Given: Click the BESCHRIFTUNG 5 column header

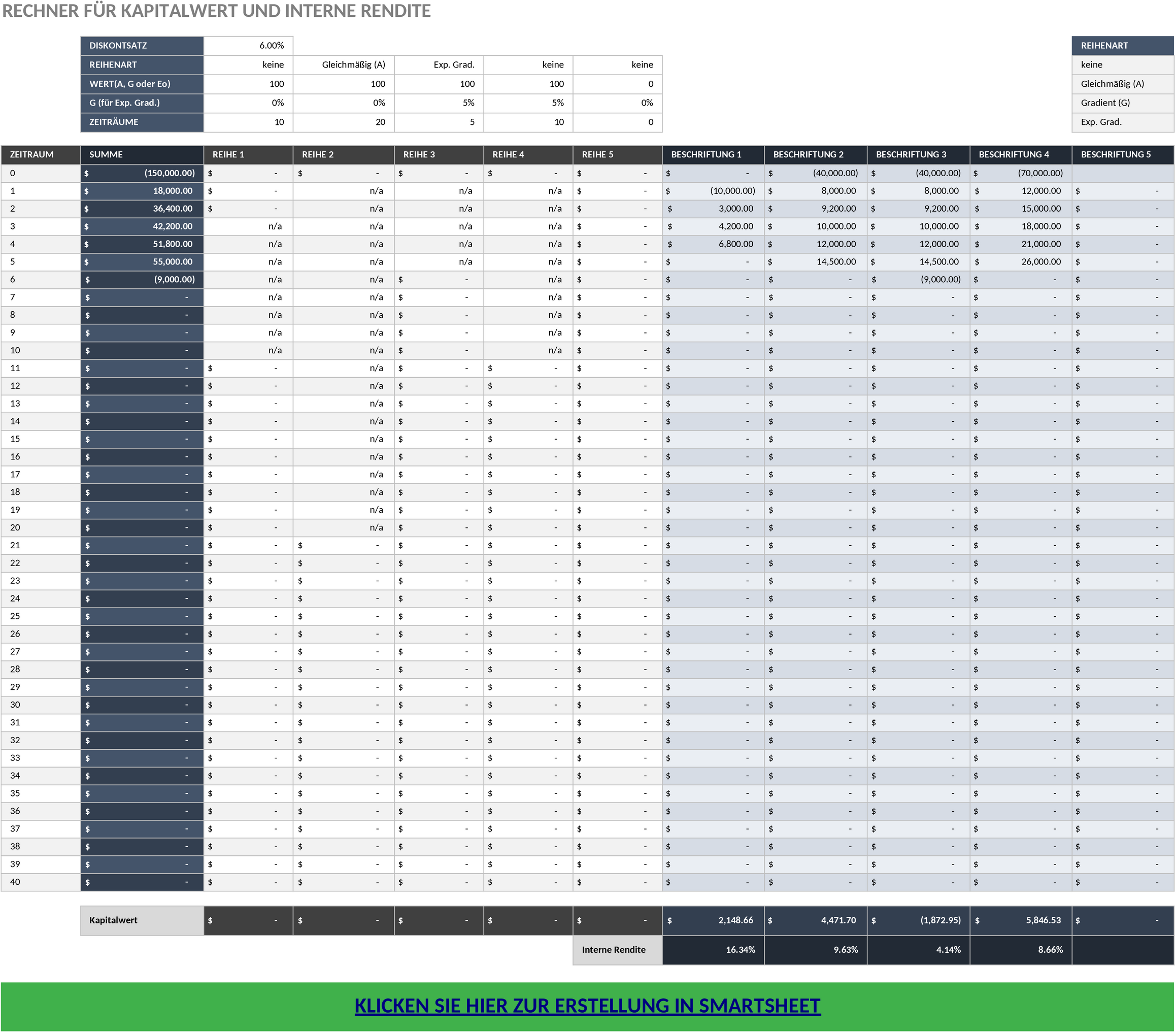Looking at the screenshot, I should click(1123, 155).
